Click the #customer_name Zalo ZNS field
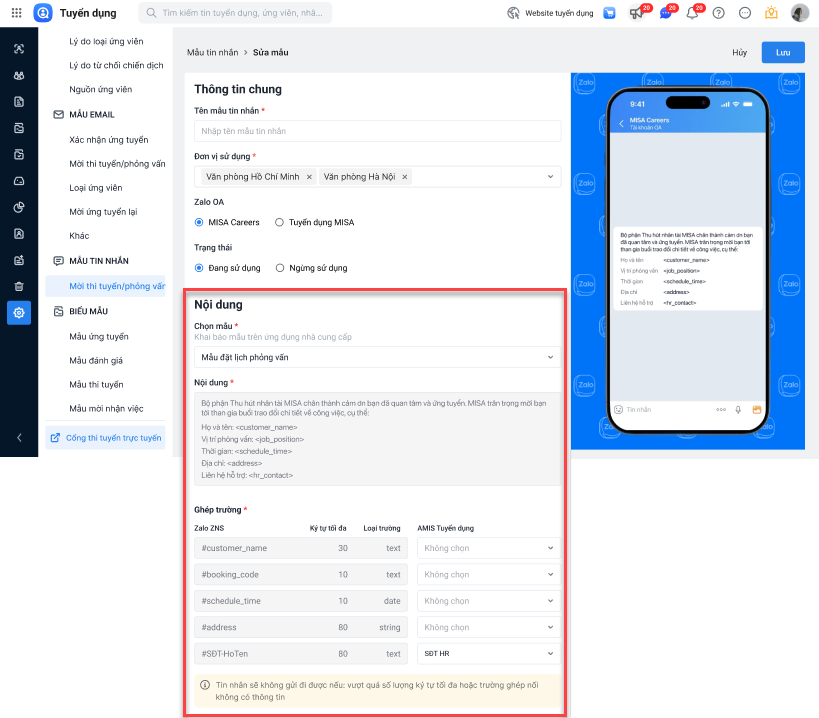 [300, 548]
